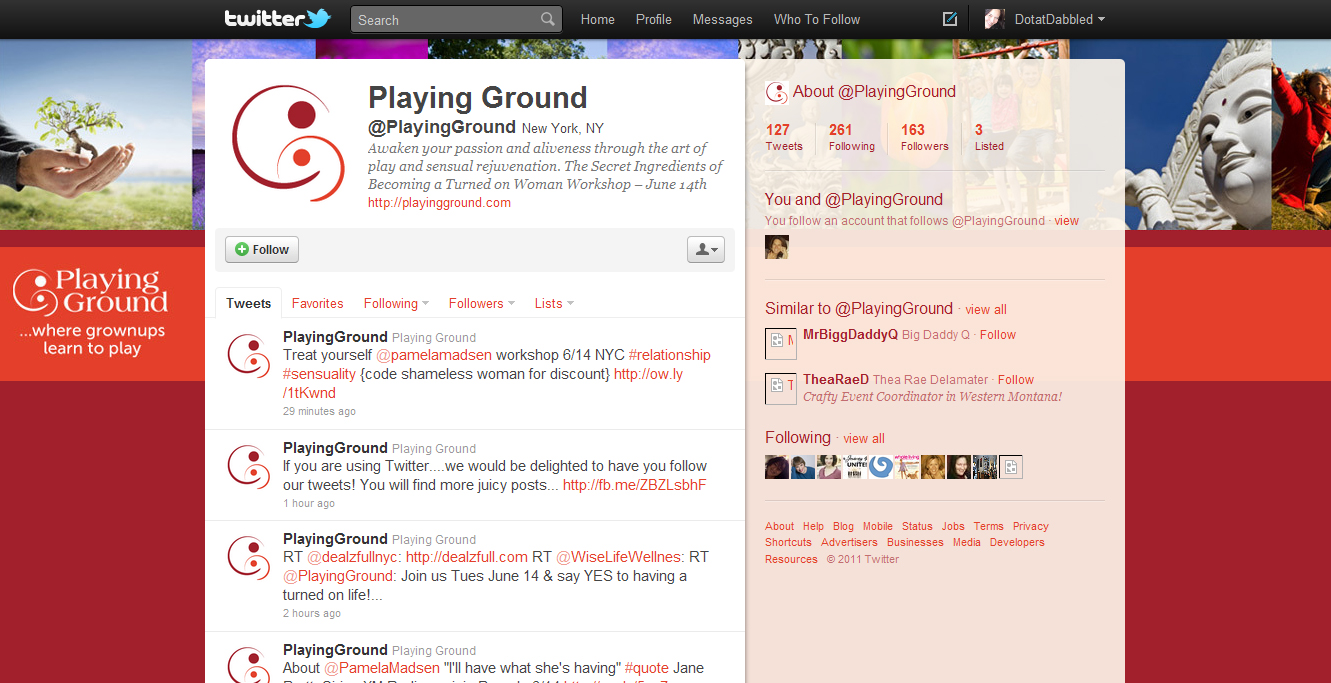Image resolution: width=1331 pixels, height=683 pixels.
Task: Switch to the Favorites tab
Action: pyautogui.click(x=317, y=303)
